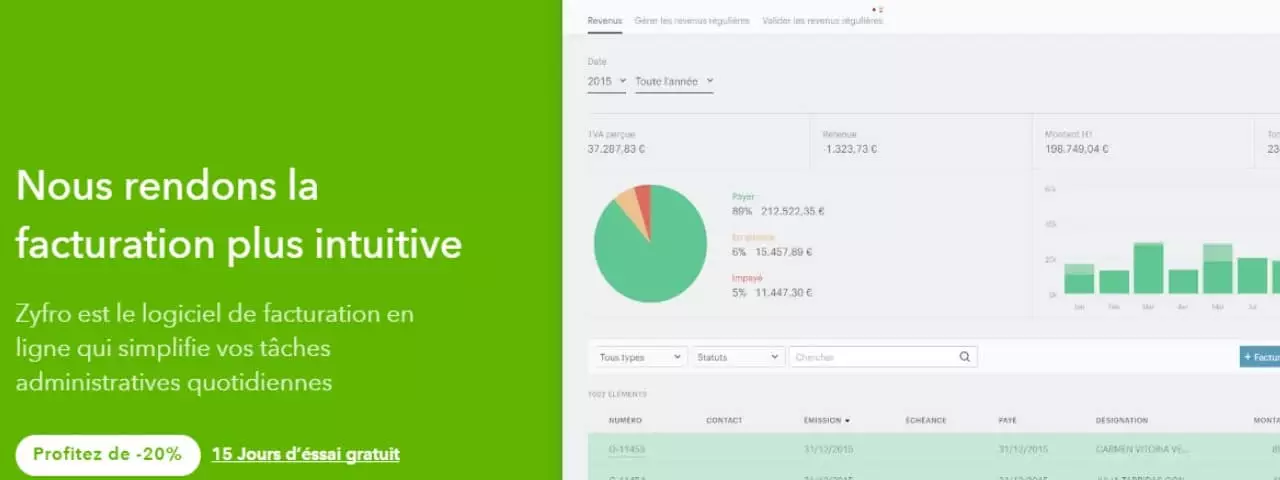This screenshot has height=480, width=1280.
Task: Open invoice number O-11453
Action: click(627, 449)
